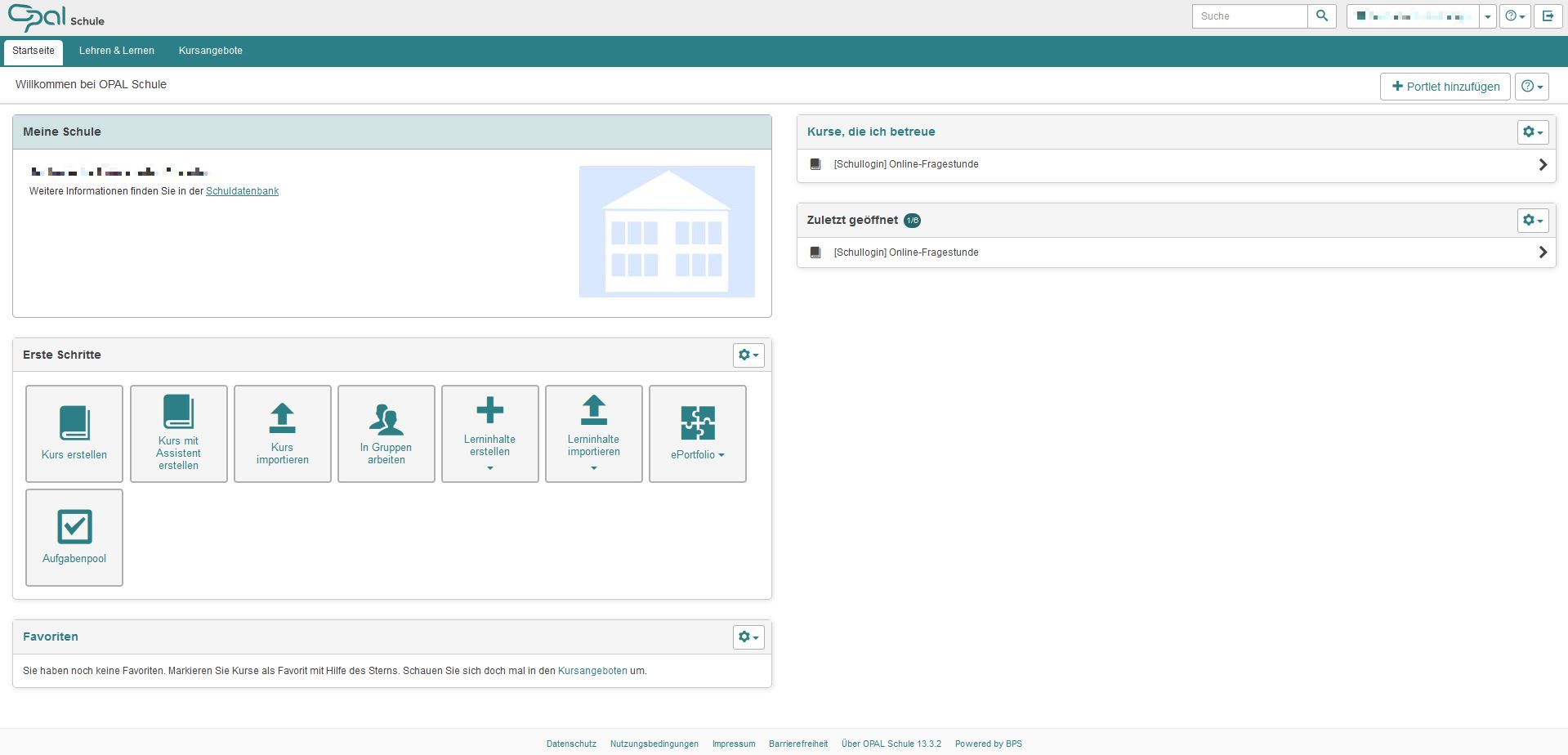Open the Datenschutz footer link

point(571,744)
